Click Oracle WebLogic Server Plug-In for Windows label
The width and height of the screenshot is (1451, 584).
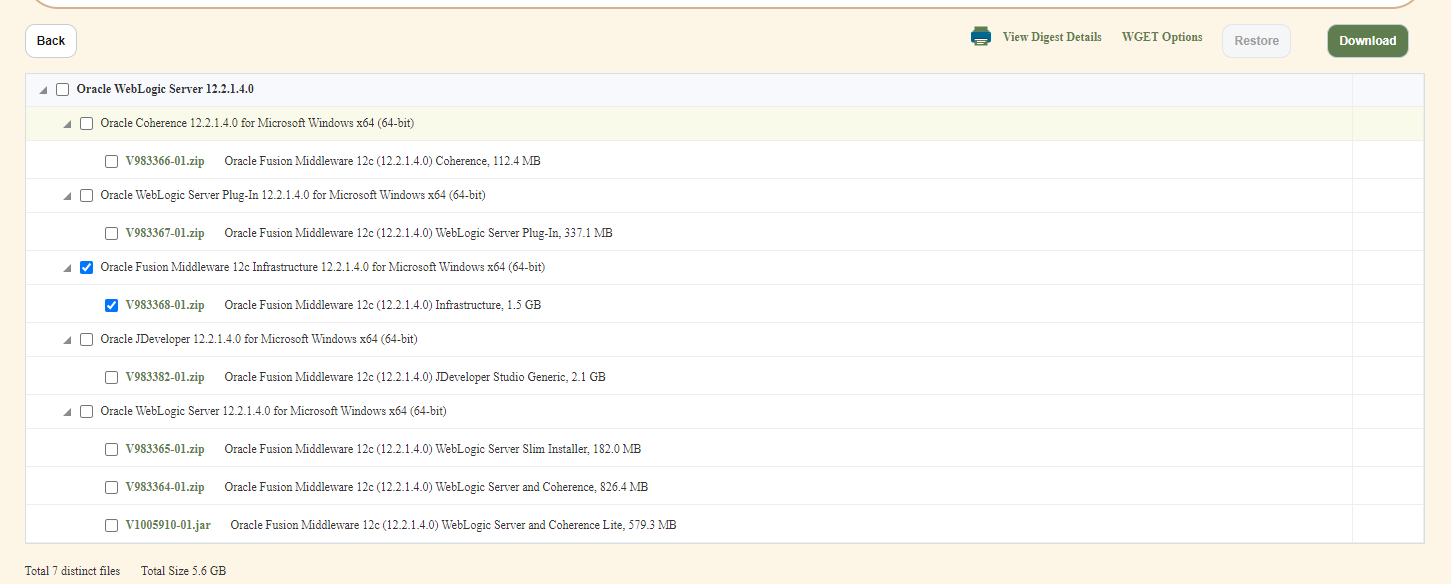click(293, 195)
